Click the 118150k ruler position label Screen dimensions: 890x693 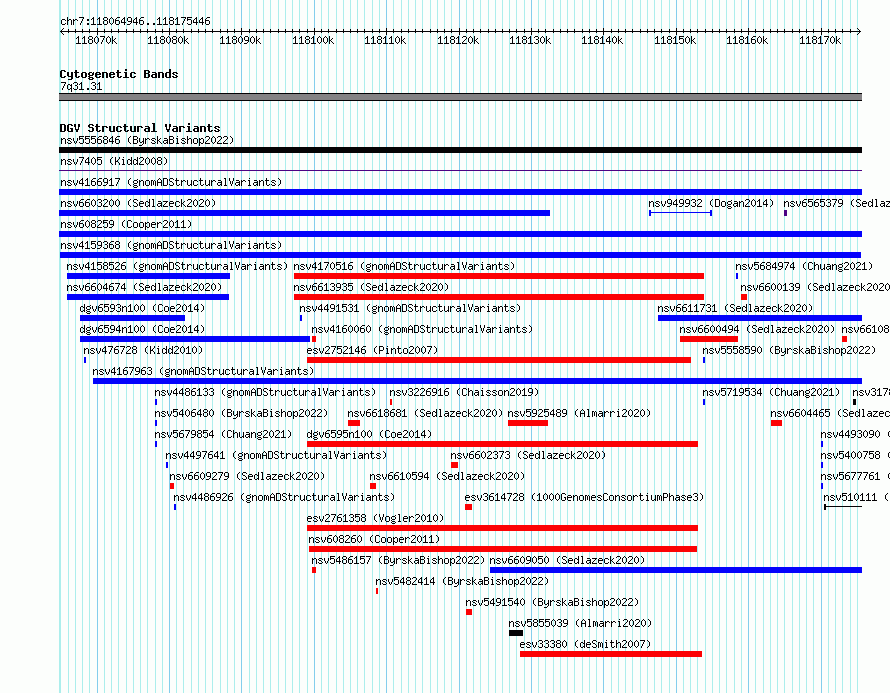pyautogui.click(x=675, y=40)
